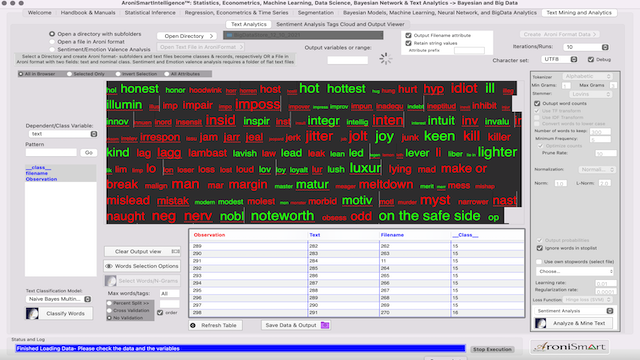
Task: Click the blue status progress bar
Action: click(240, 349)
